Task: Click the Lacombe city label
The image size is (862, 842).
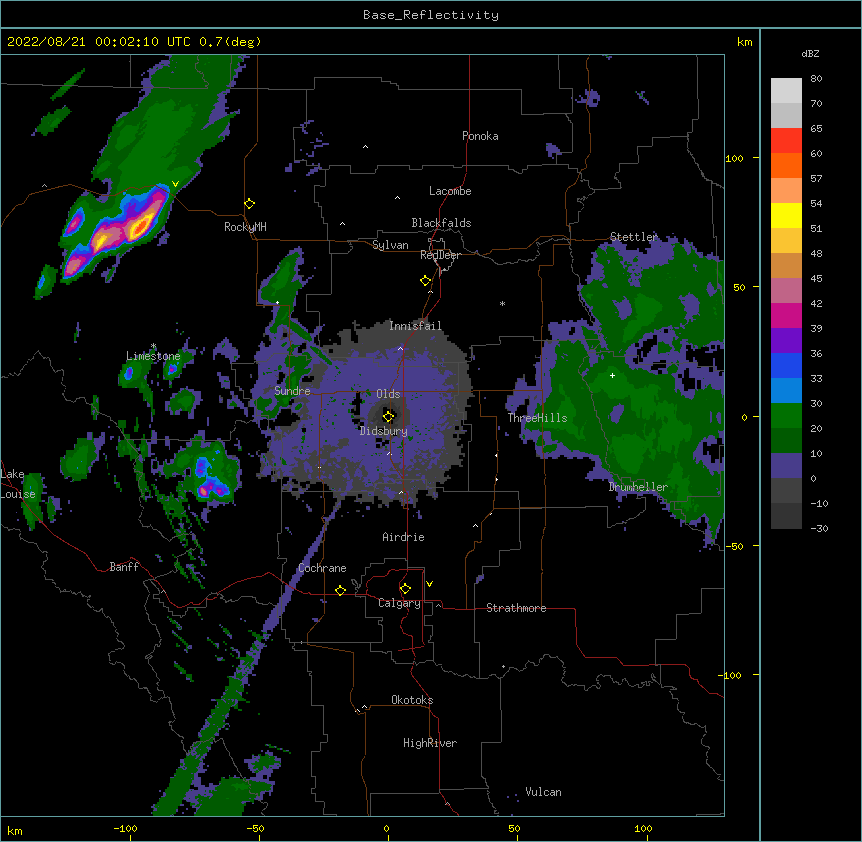Action: 450,191
